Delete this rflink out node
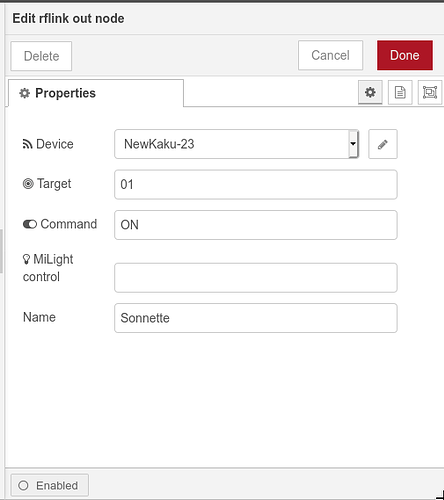This screenshot has width=444, height=500. click(41, 56)
